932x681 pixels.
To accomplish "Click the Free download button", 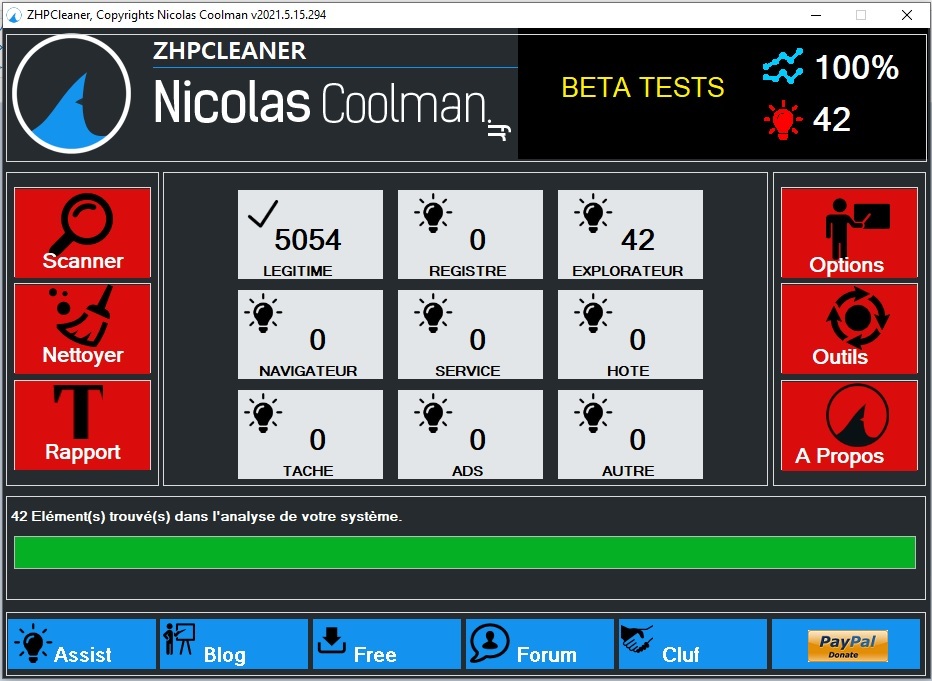I will (x=387, y=644).
